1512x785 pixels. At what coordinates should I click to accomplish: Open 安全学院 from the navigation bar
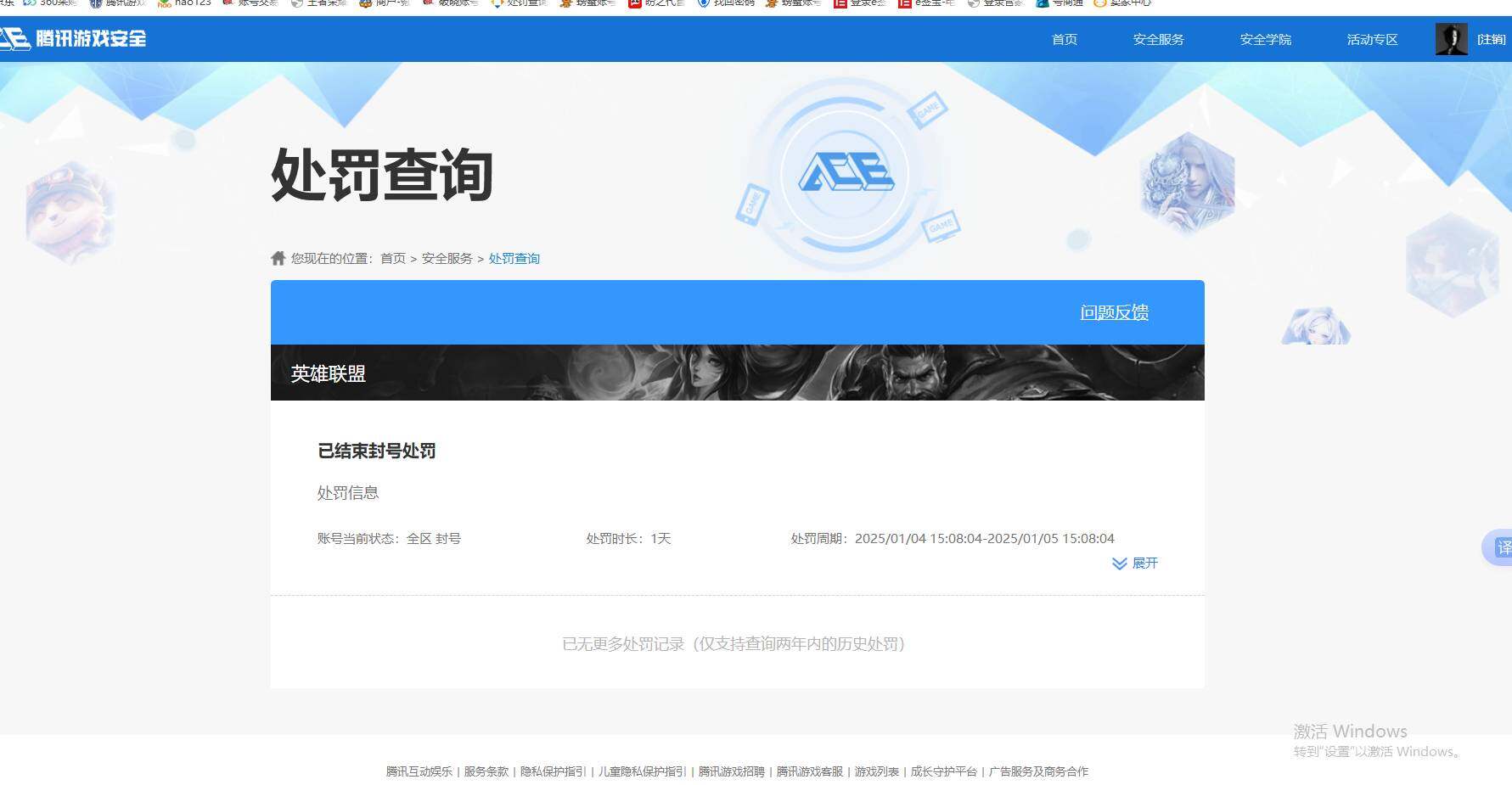(1265, 39)
